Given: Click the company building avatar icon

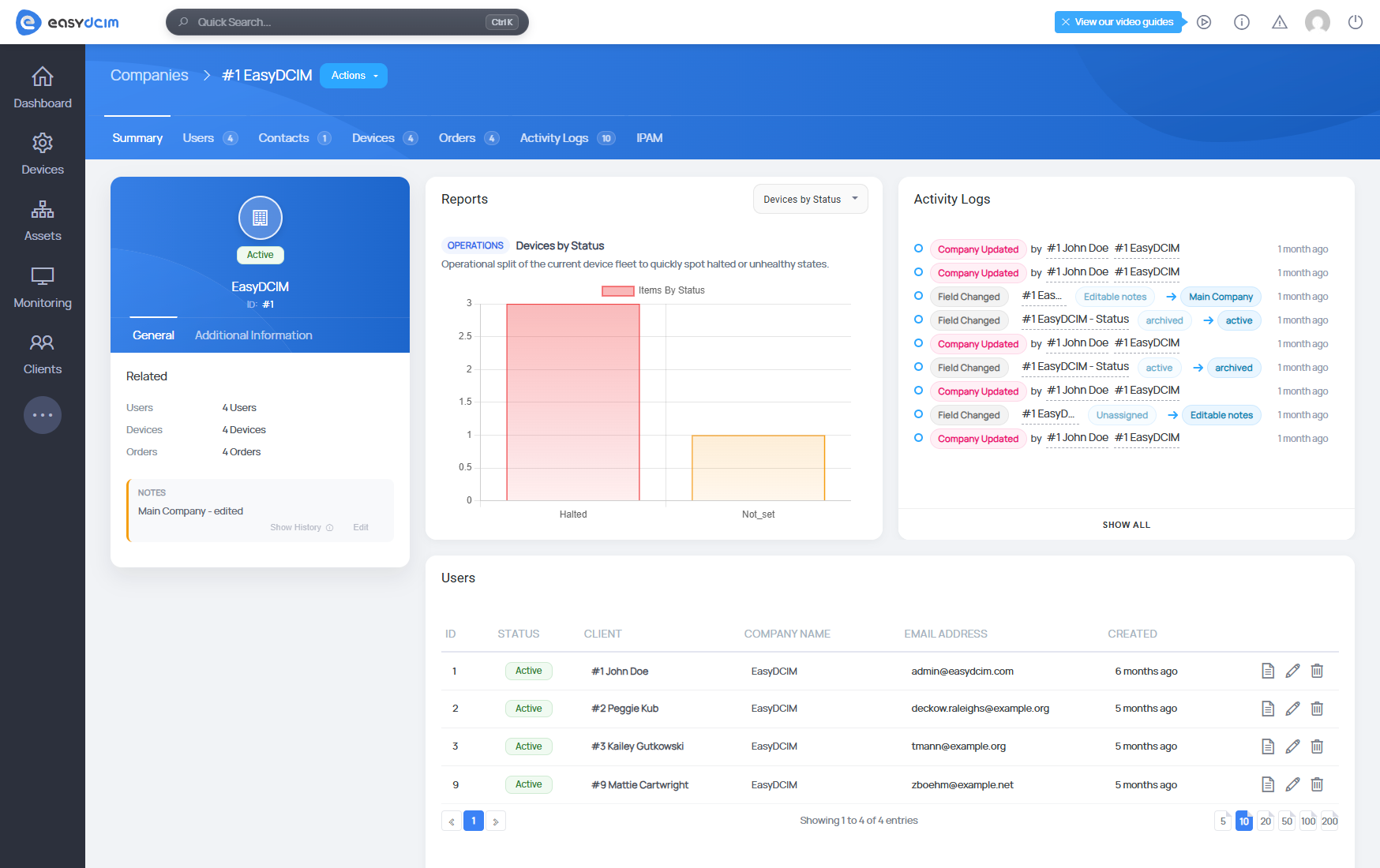Looking at the screenshot, I should pyautogui.click(x=261, y=218).
